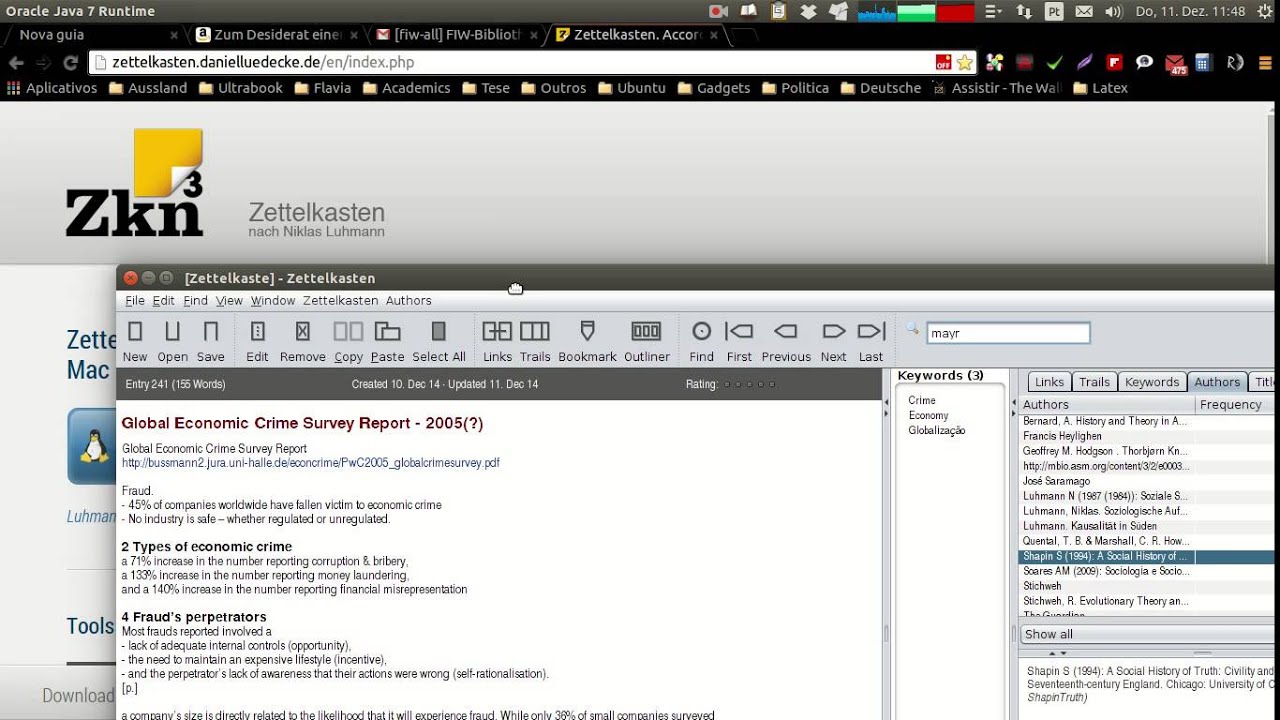The image size is (1280, 720).
Task: Click the Save toolbar icon
Action: 211,331
